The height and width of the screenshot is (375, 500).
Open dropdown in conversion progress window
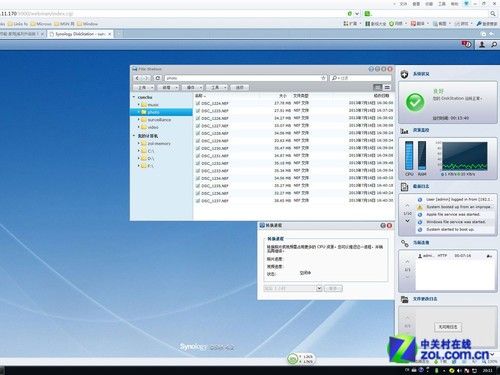319,288
